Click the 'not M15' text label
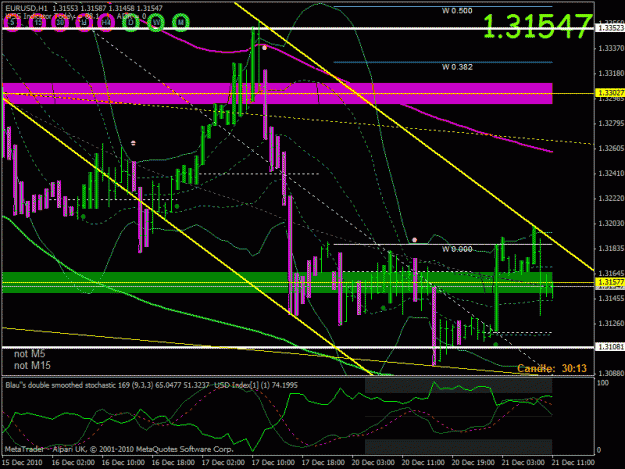 pos(32,365)
